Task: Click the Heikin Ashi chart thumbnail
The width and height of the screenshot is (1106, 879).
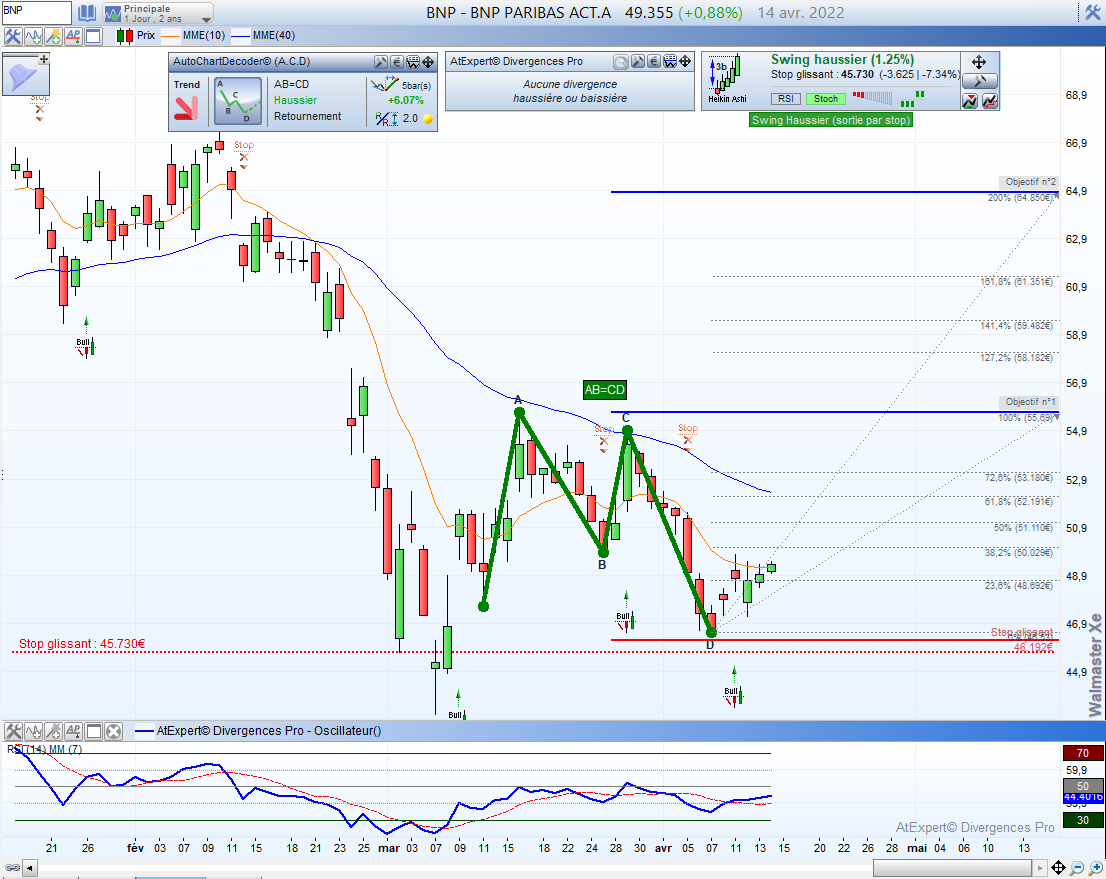Action: pyautogui.click(x=726, y=79)
